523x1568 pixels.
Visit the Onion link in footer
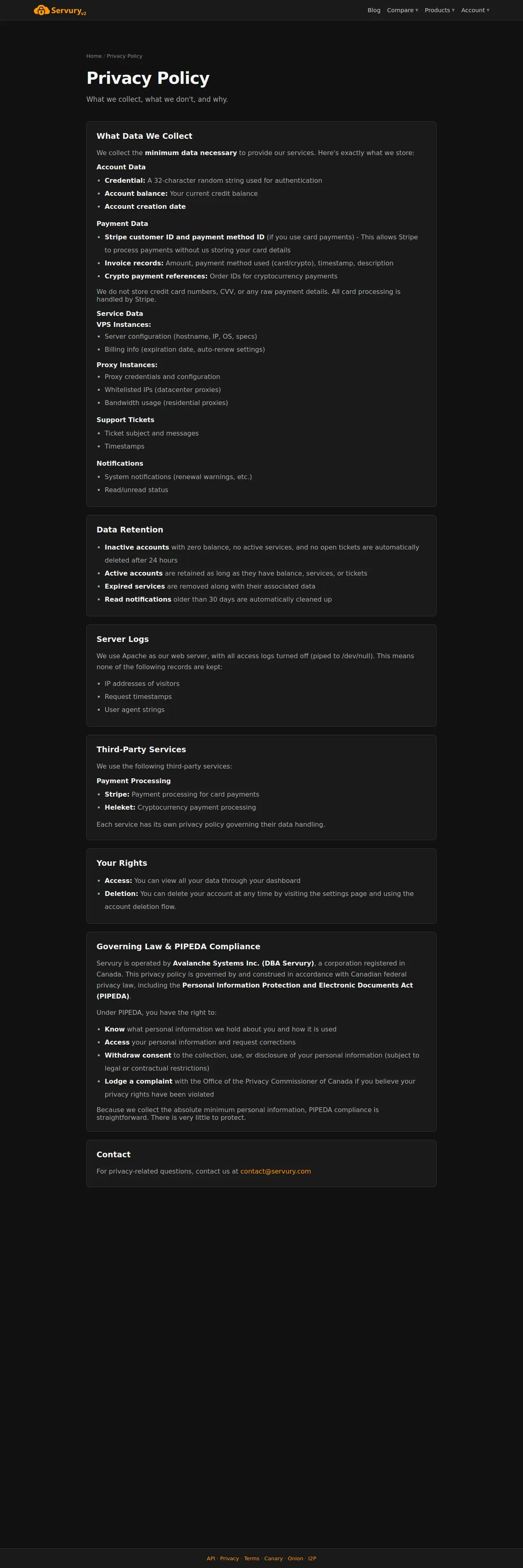point(295,1558)
